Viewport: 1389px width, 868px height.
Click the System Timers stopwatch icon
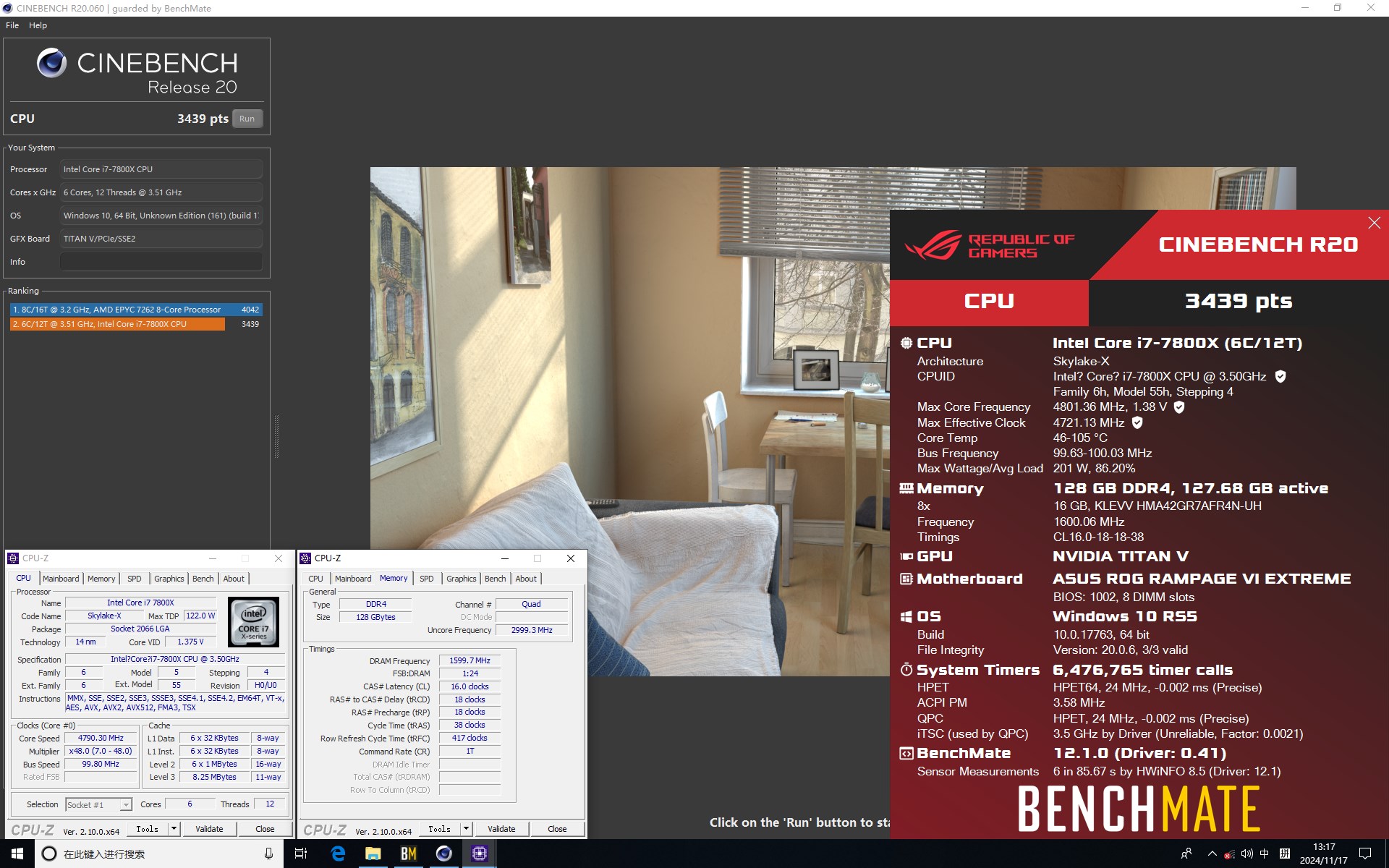[x=906, y=669]
